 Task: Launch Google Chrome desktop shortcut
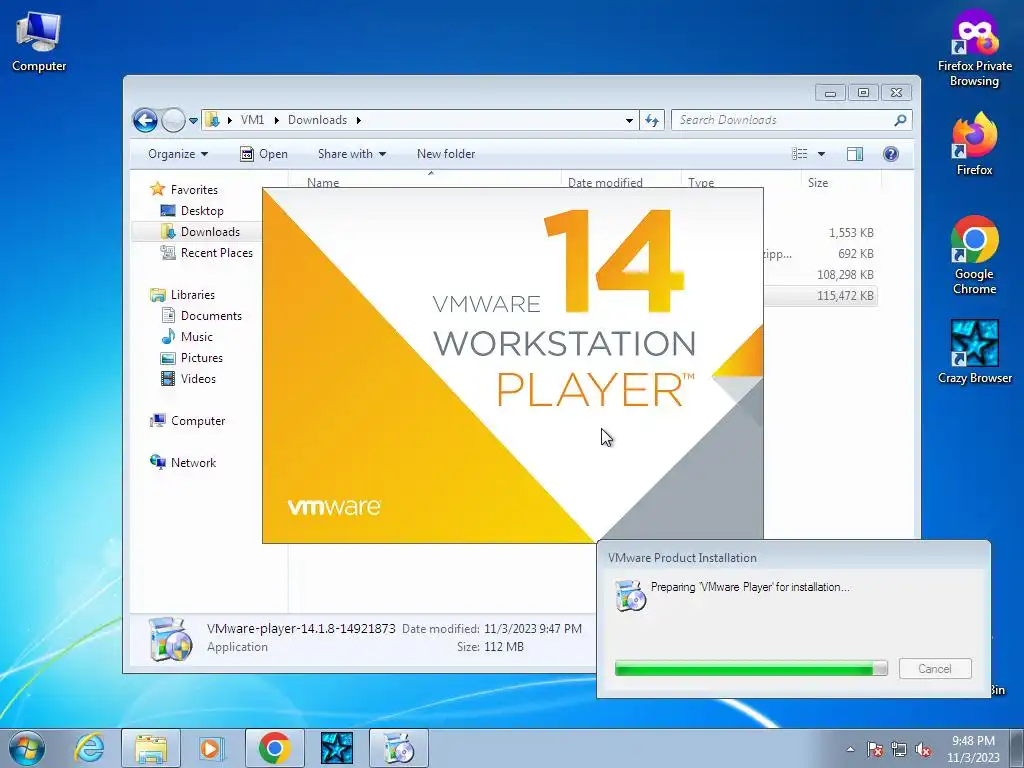pos(974,255)
